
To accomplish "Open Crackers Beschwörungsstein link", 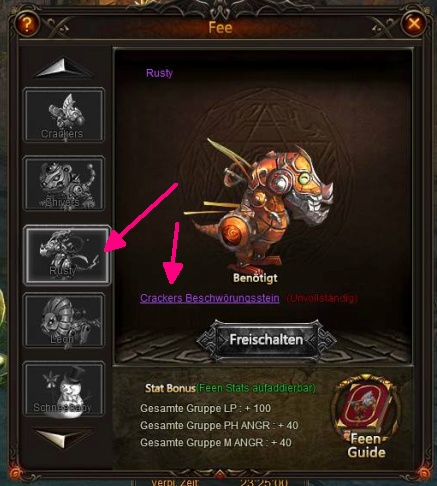I will [210, 298].
